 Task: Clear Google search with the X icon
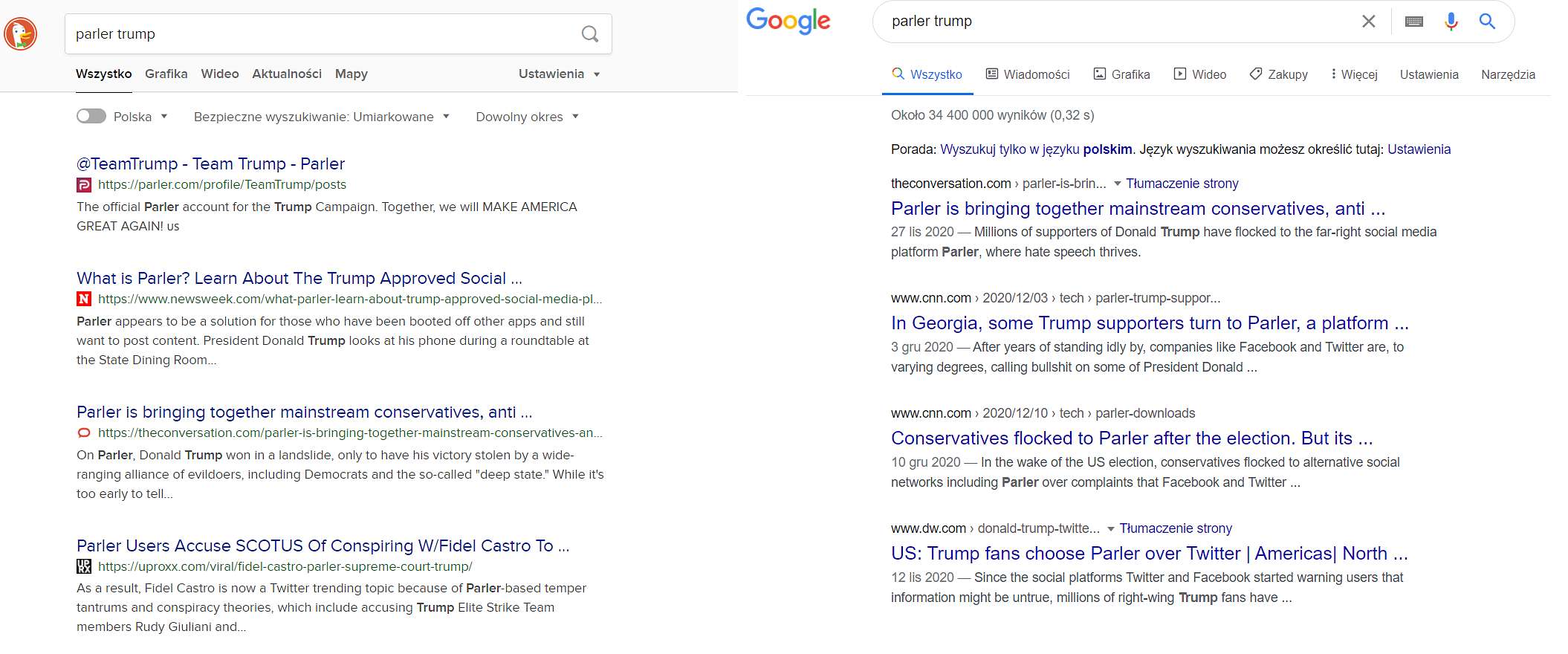1368,22
